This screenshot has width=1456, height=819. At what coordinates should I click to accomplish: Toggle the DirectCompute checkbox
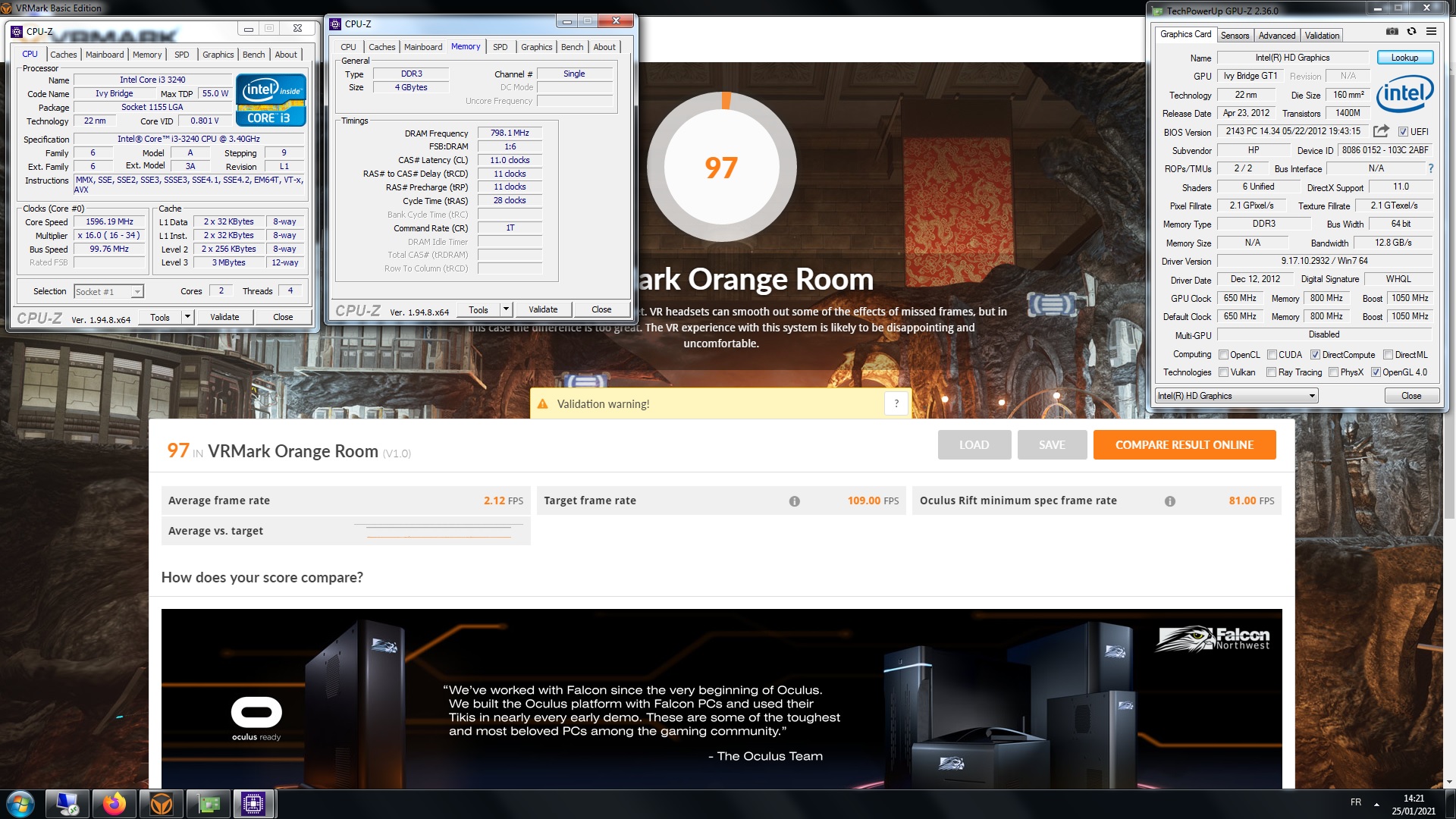1315,354
